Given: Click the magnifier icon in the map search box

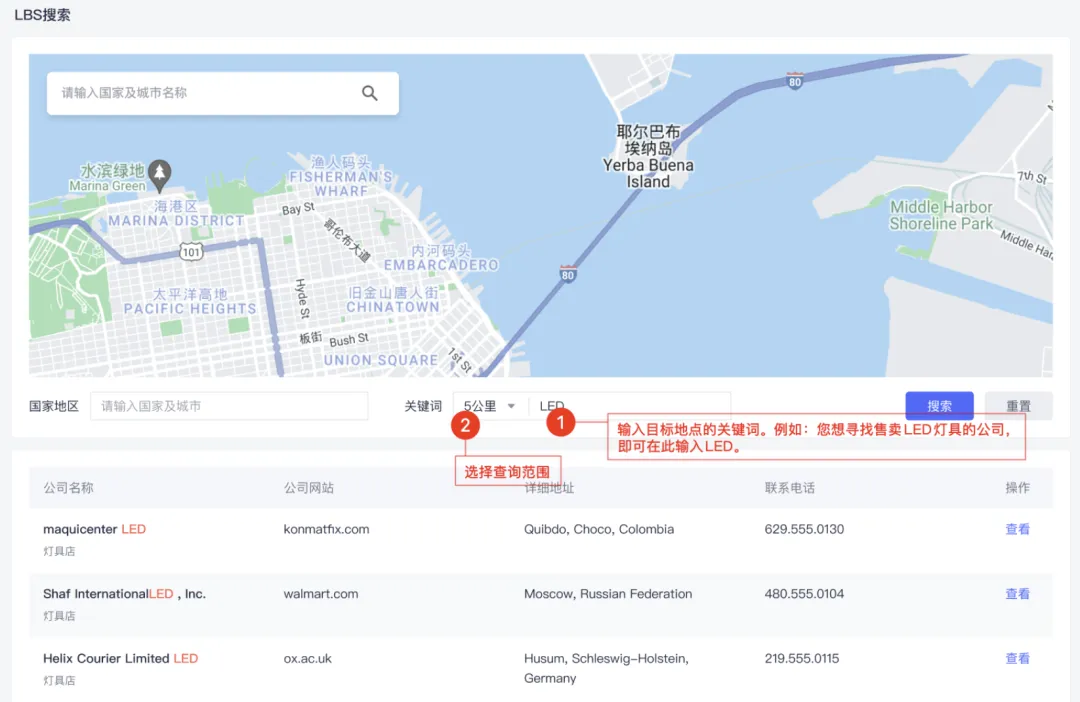Looking at the screenshot, I should tap(369, 93).
